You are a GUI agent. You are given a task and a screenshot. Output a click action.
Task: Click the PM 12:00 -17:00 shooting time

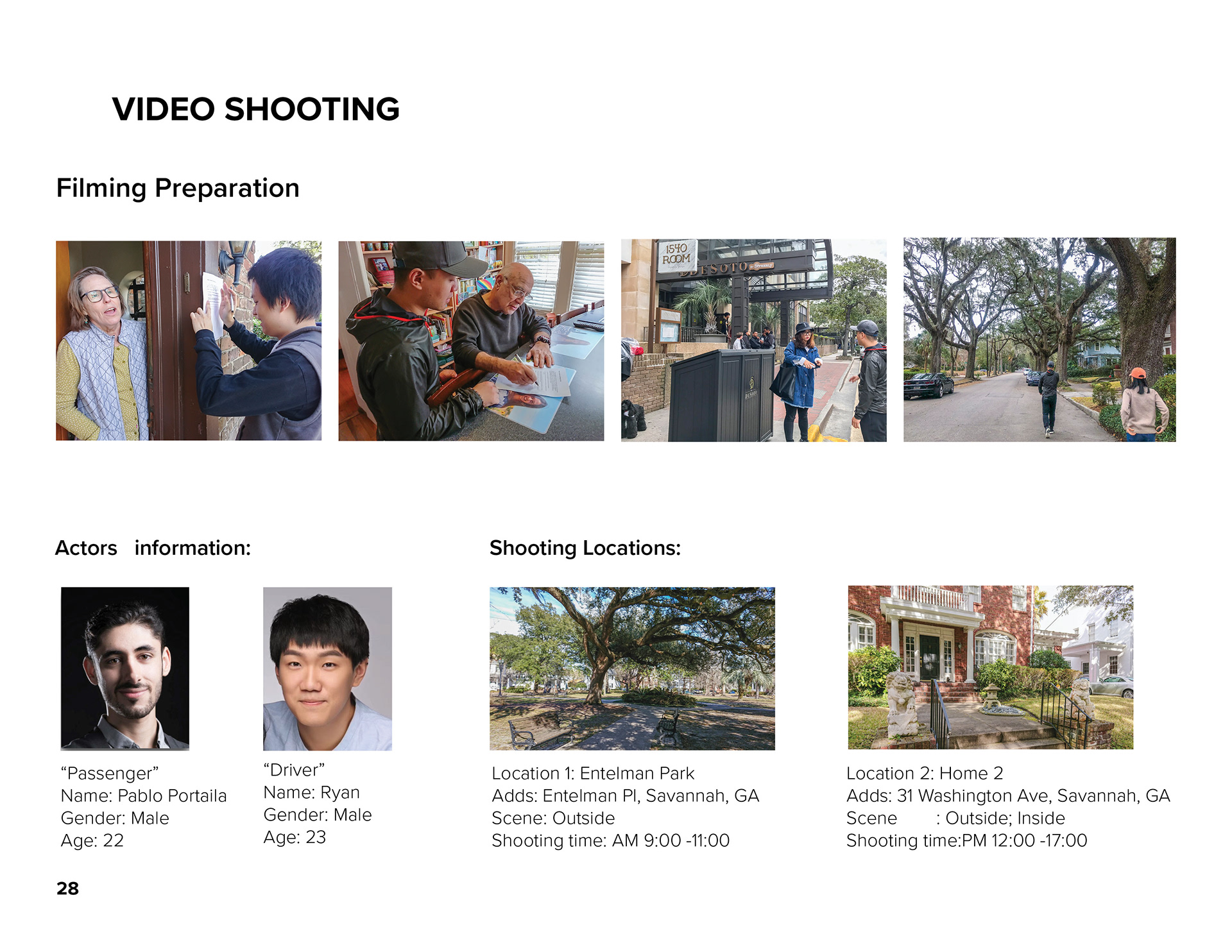click(1023, 840)
